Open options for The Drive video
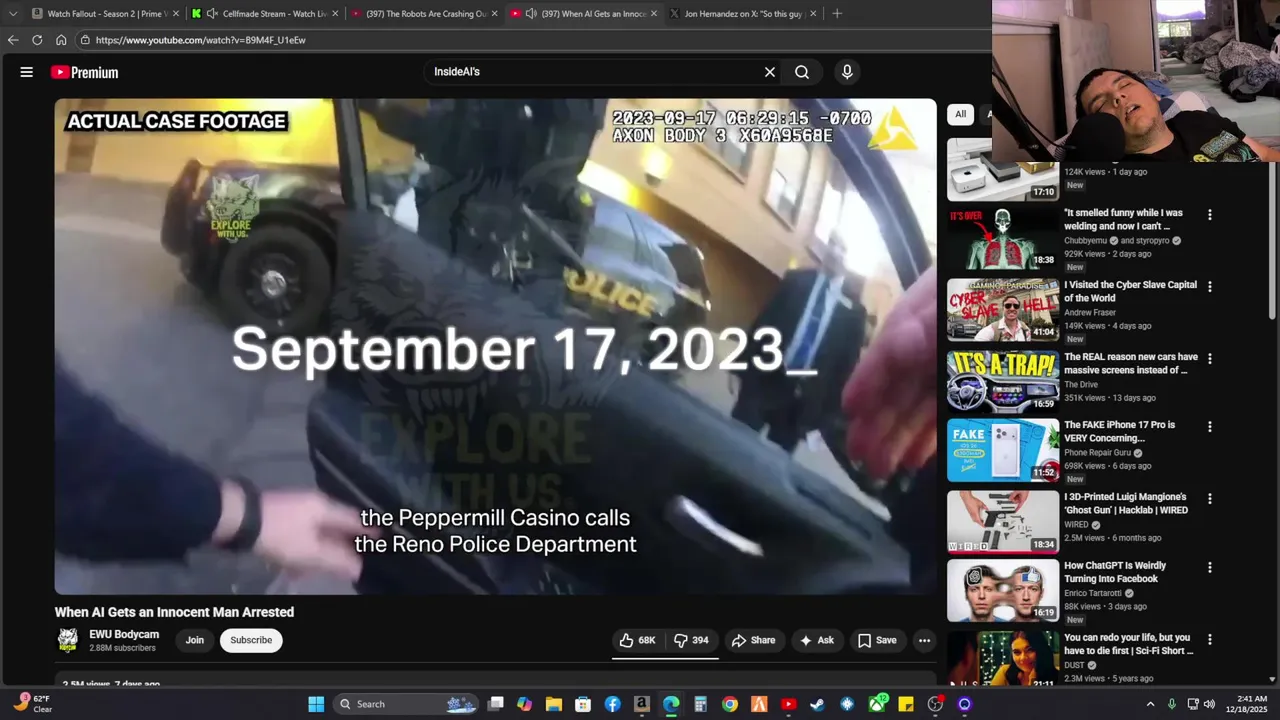 pyautogui.click(x=1210, y=359)
